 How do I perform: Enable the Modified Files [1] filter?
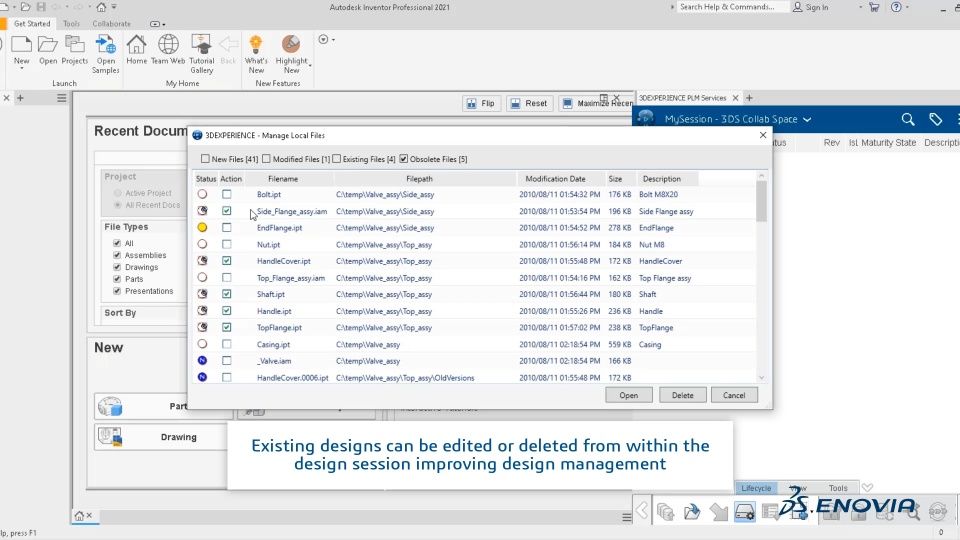click(266, 159)
